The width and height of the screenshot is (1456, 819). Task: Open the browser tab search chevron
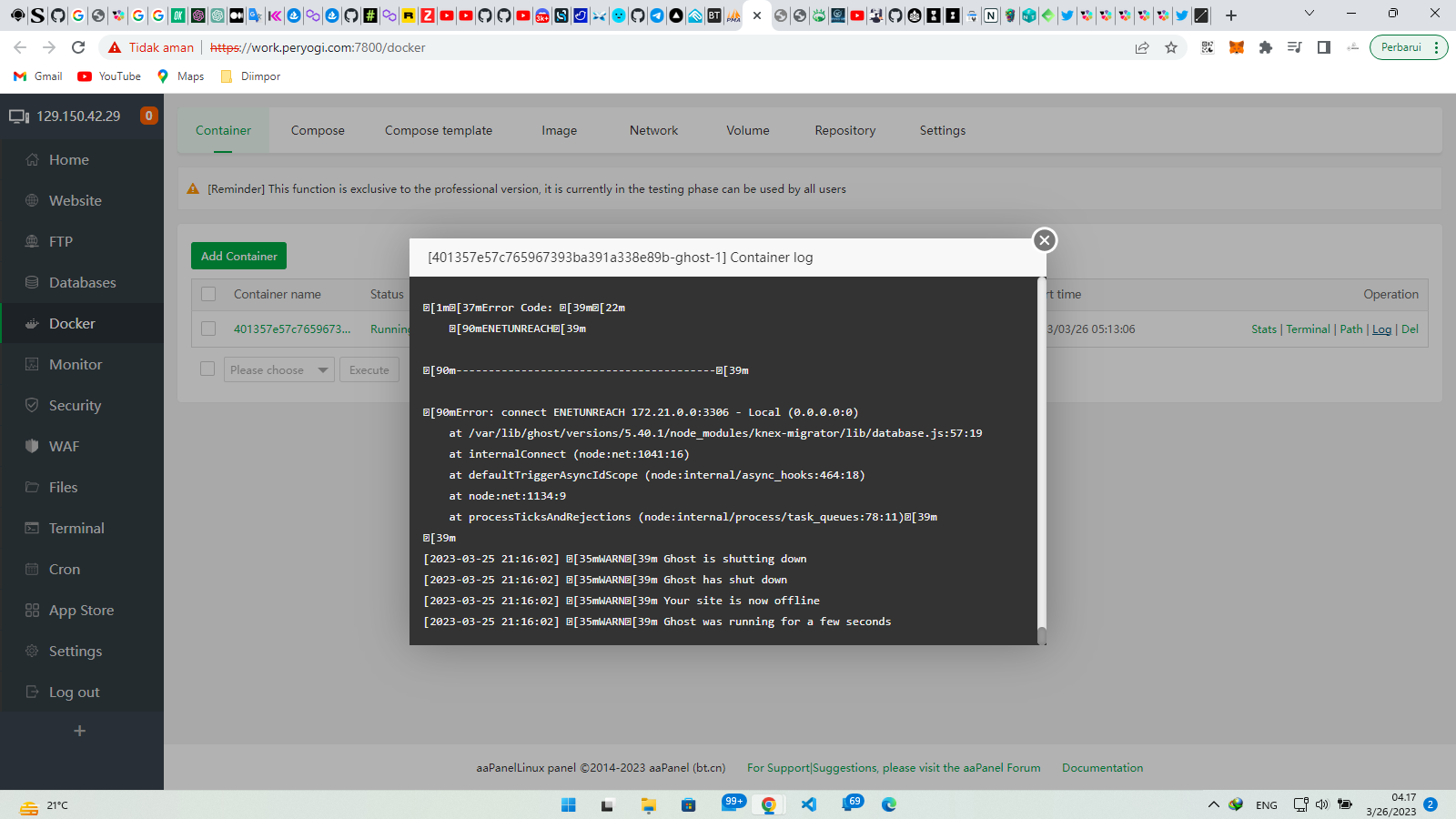tap(1309, 14)
